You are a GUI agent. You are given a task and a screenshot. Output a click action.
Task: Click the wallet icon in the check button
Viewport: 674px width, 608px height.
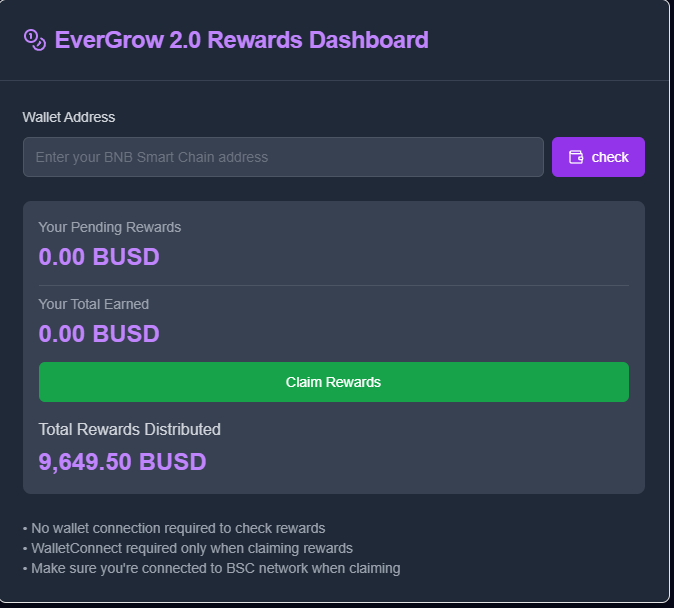[x=576, y=157]
